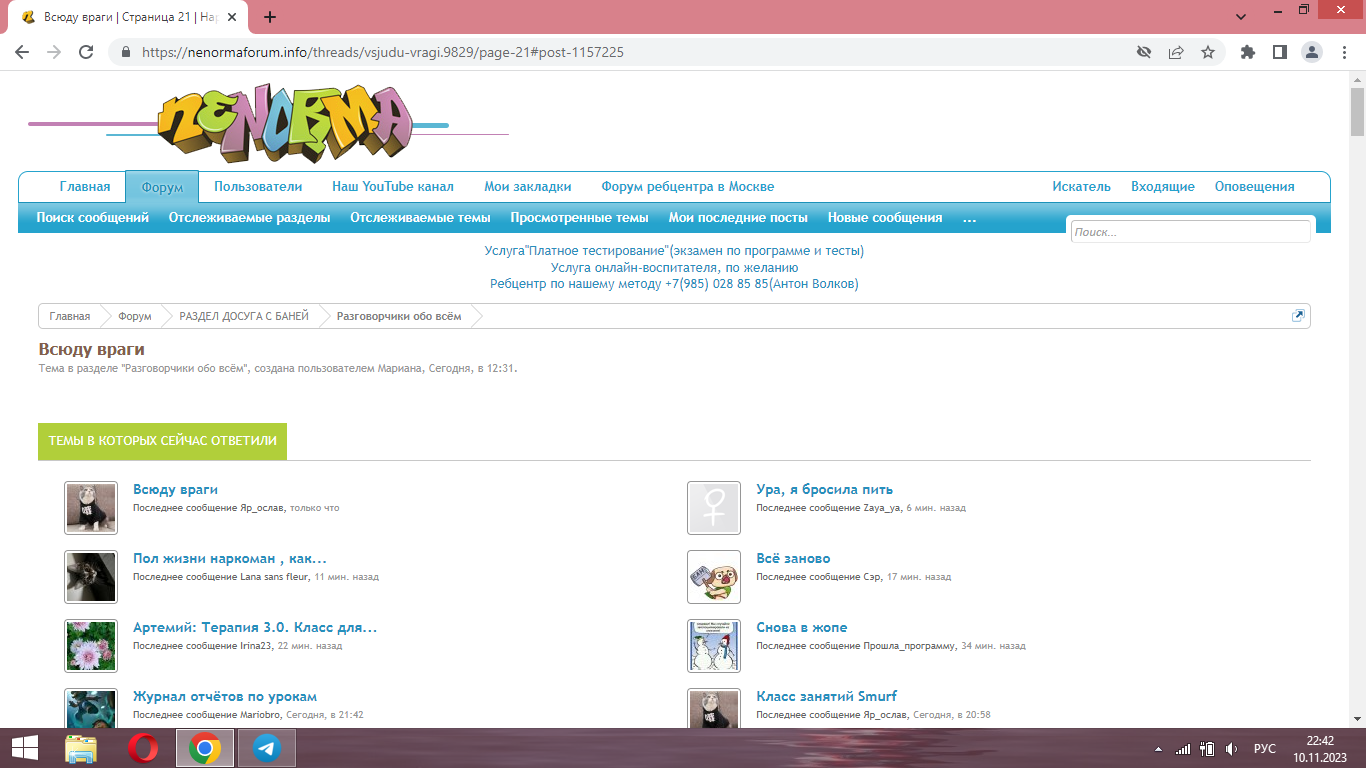This screenshot has width=1366, height=768.
Task: Bookmark this page with star icon
Action: [x=1208, y=52]
